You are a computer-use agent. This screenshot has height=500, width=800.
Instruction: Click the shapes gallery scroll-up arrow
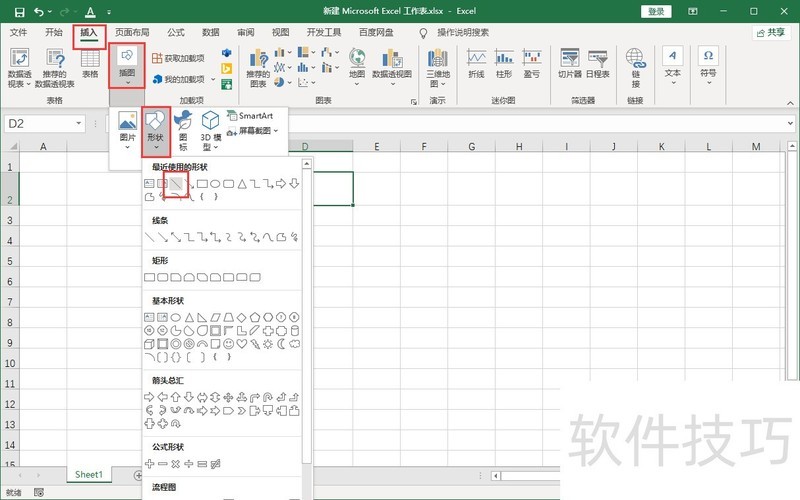tap(307, 164)
